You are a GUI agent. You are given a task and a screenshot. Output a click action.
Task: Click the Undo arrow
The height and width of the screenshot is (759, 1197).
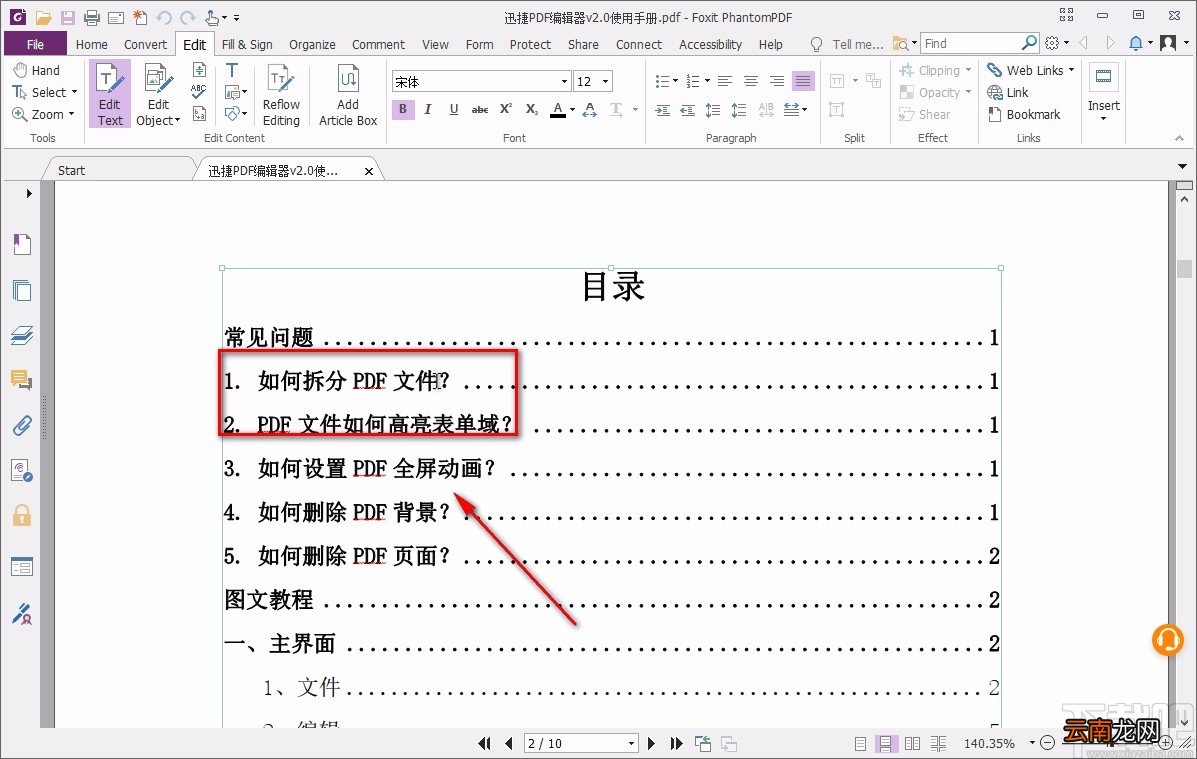pos(163,17)
